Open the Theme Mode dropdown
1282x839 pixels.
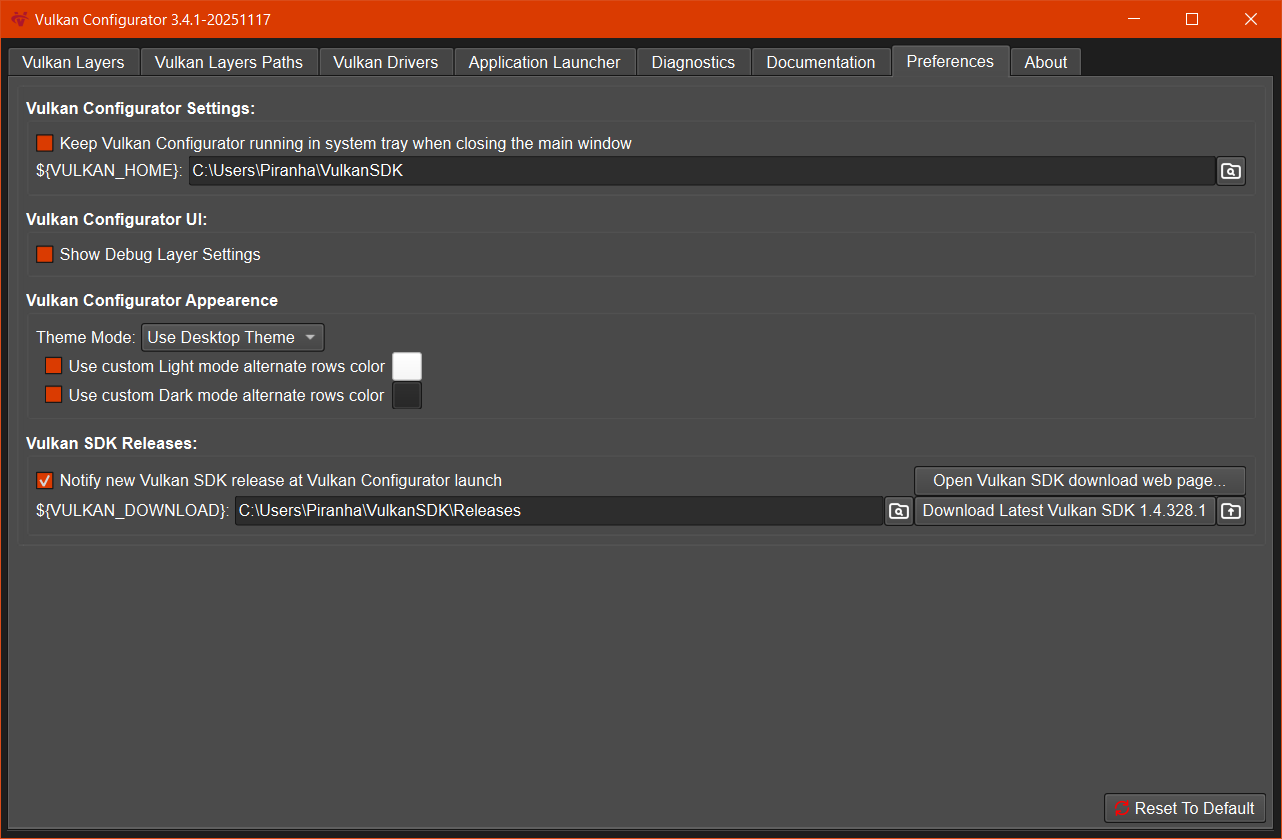(x=232, y=337)
